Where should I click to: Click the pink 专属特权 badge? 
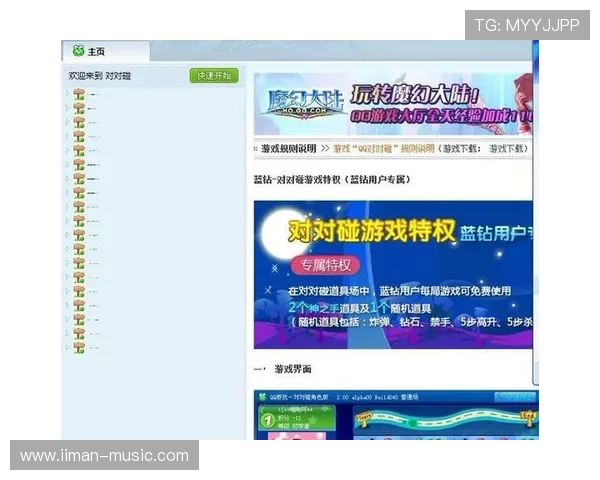click(325, 265)
